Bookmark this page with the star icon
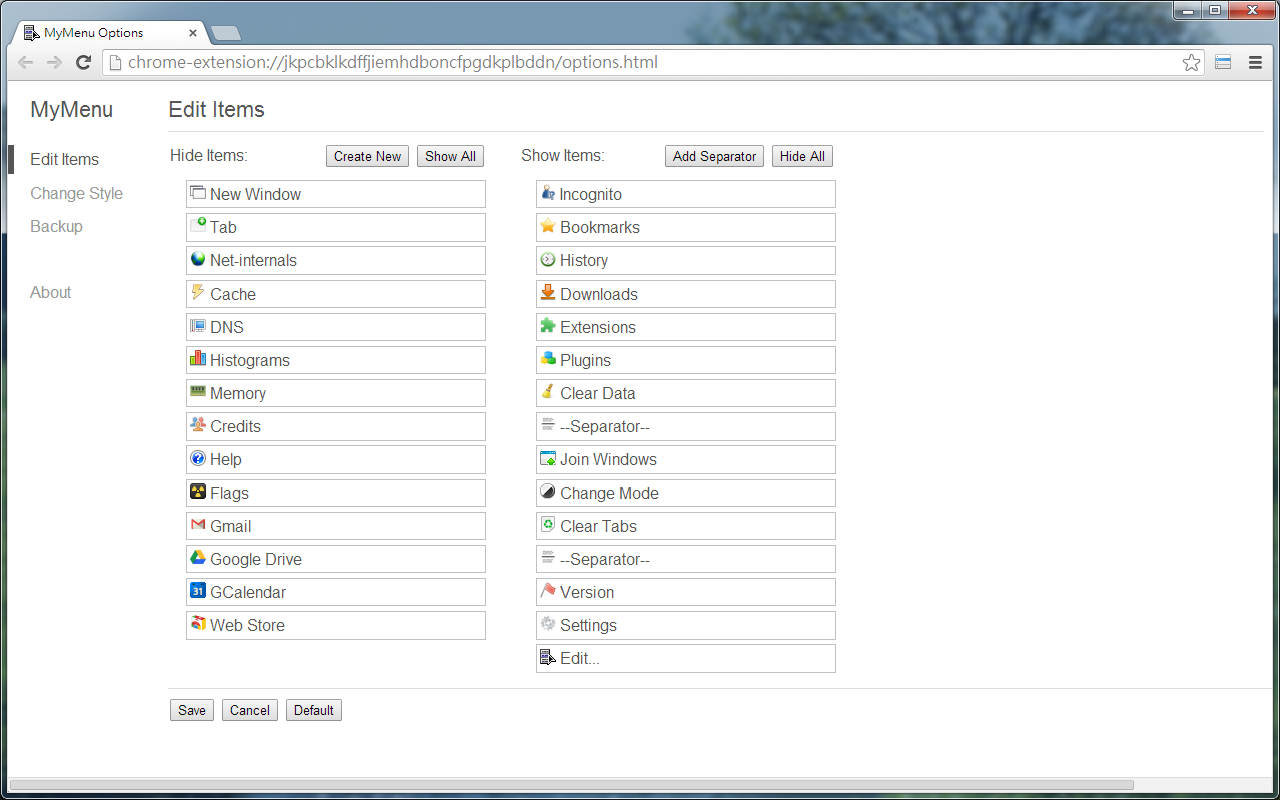 [x=1191, y=63]
